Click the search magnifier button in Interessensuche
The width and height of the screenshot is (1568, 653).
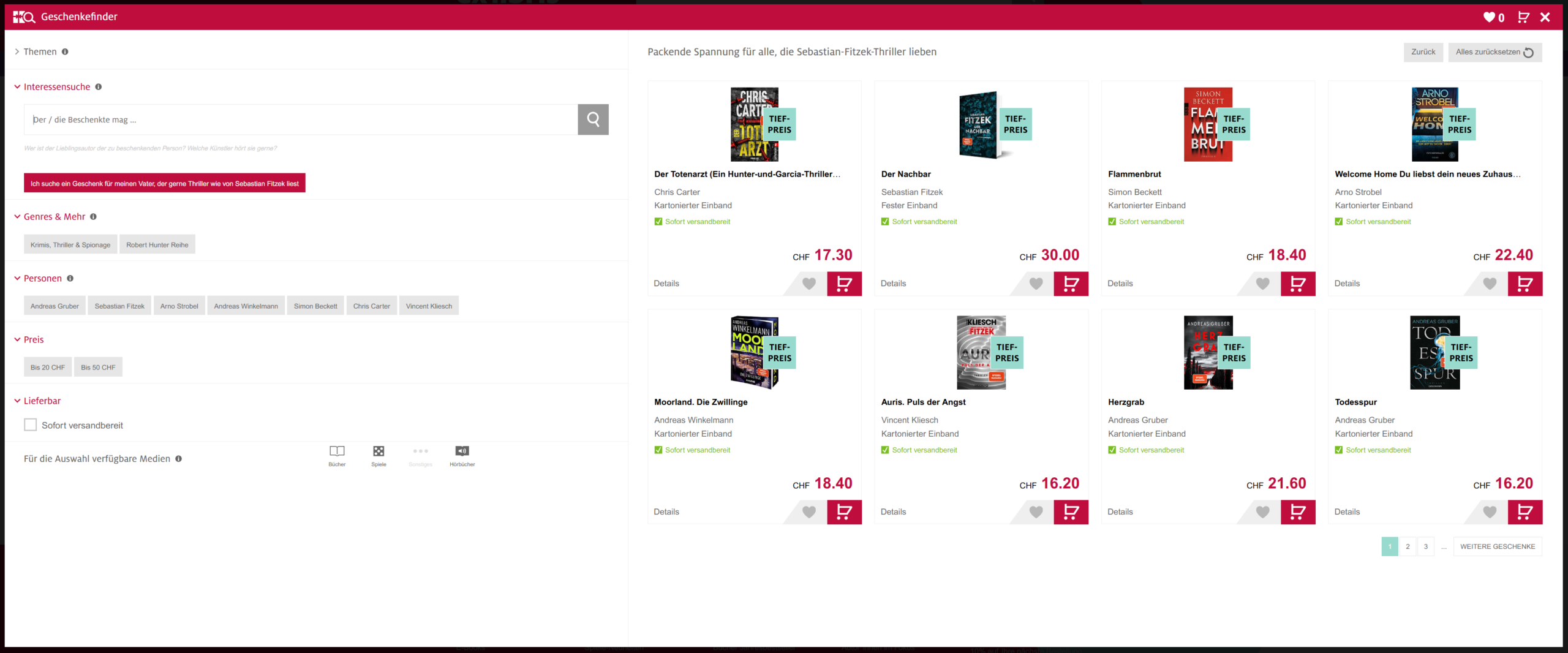tap(593, 119)
